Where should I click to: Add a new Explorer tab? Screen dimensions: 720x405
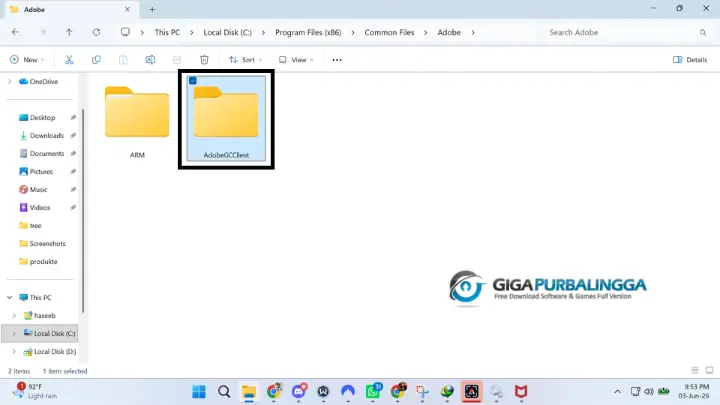coord(152,9)
